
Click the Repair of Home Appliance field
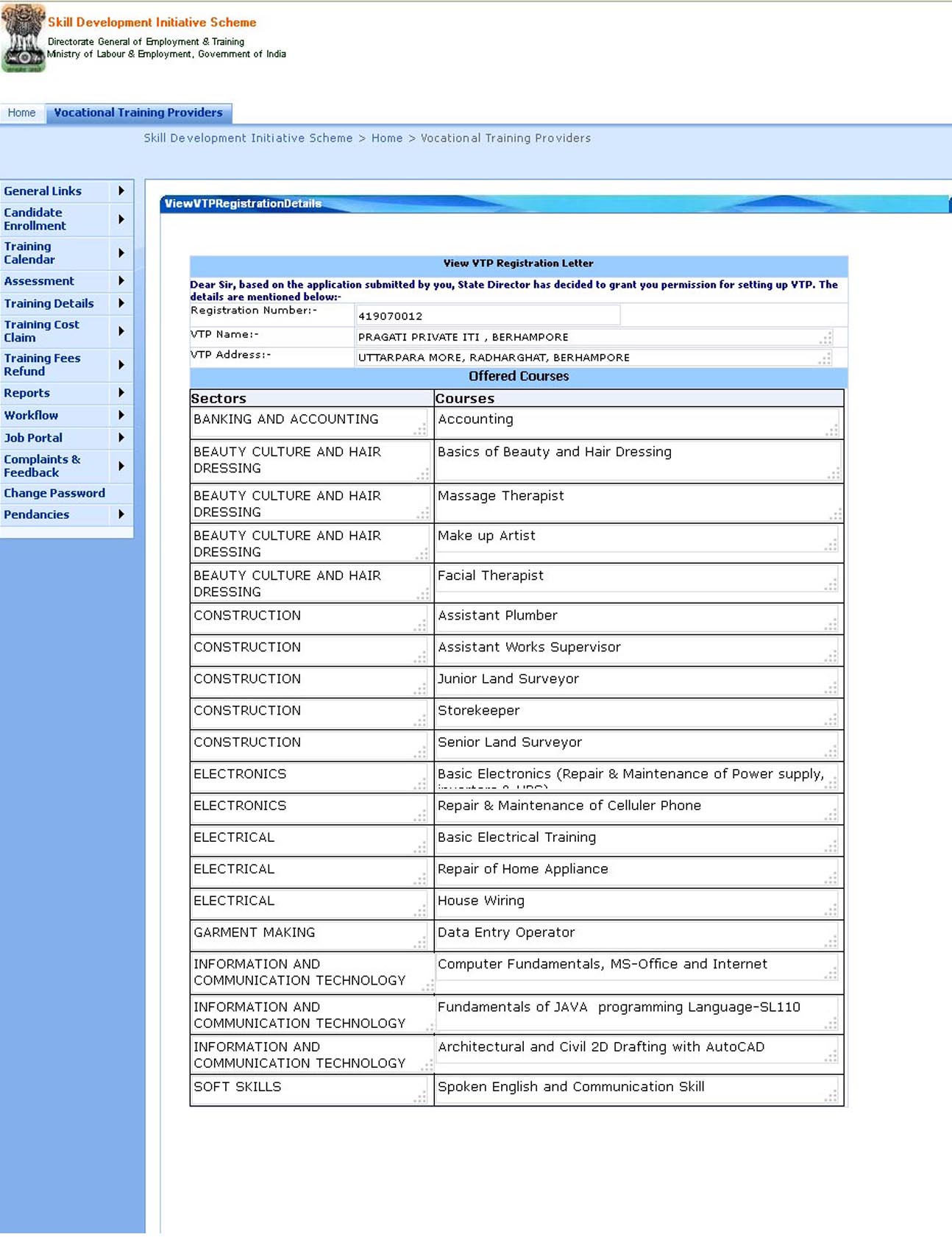pos(638,872)
